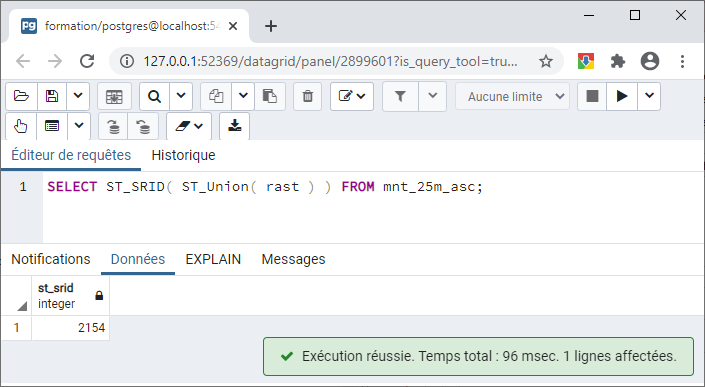Image resolution: width=705 pixels, height=387 pixels.
Task: Open the Données results tab
Action: point(138,259)
